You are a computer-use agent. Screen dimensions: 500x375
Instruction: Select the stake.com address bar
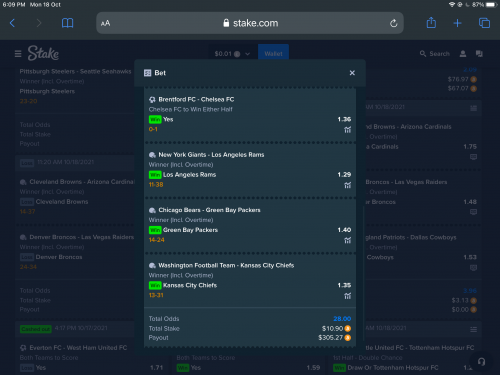(250, 23)
